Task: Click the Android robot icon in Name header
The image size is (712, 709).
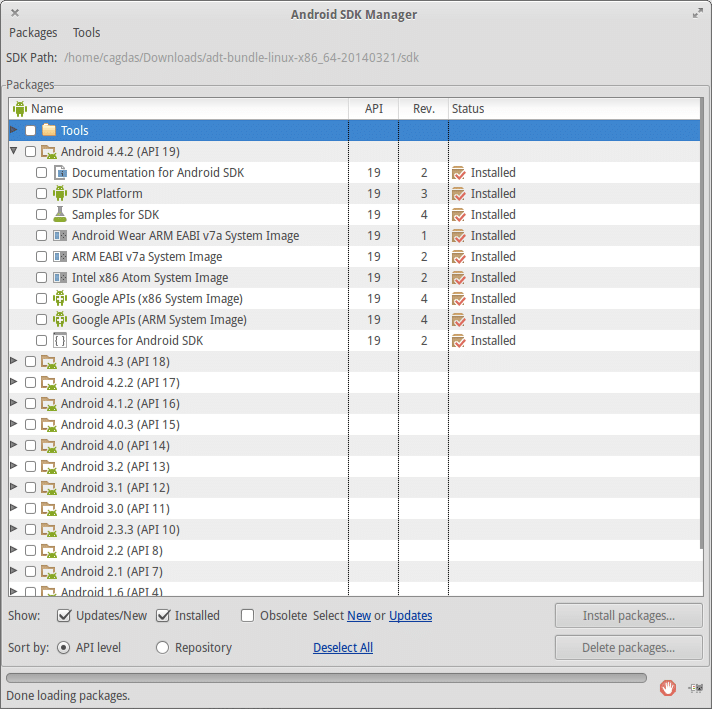Action: [x=20, y=109]
